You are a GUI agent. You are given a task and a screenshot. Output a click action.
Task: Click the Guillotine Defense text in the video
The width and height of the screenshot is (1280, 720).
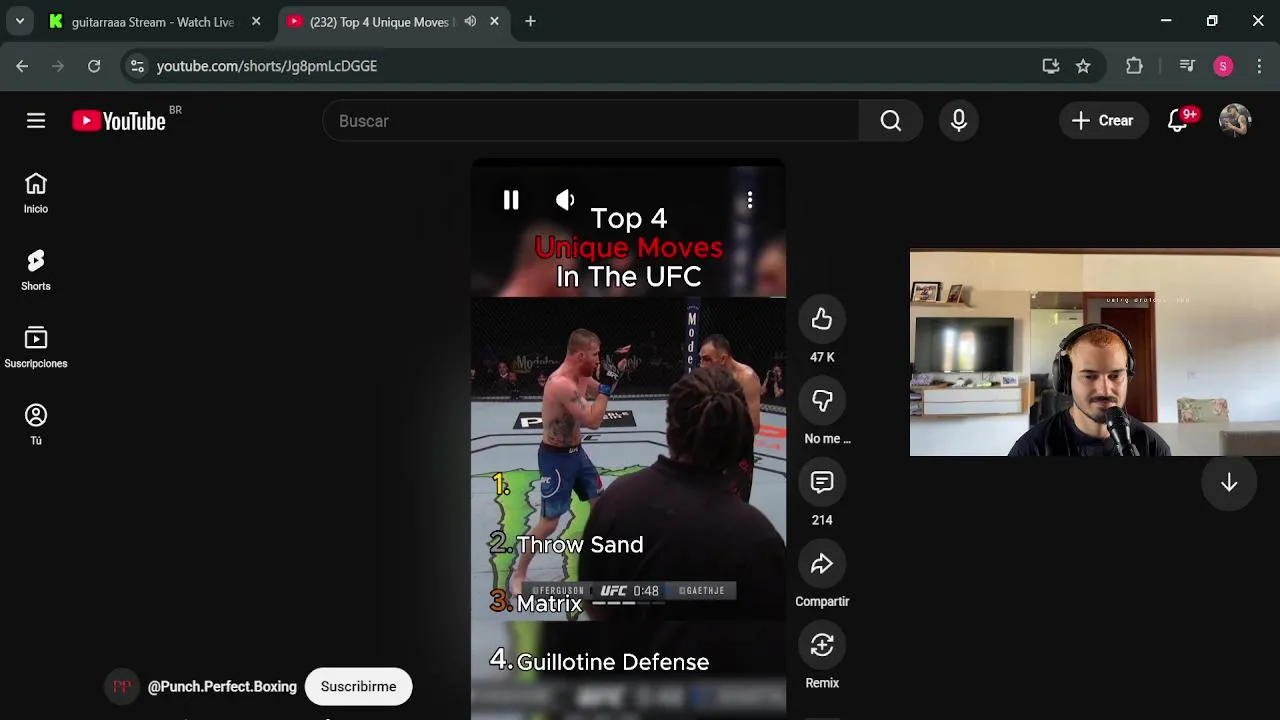(612, 662)
